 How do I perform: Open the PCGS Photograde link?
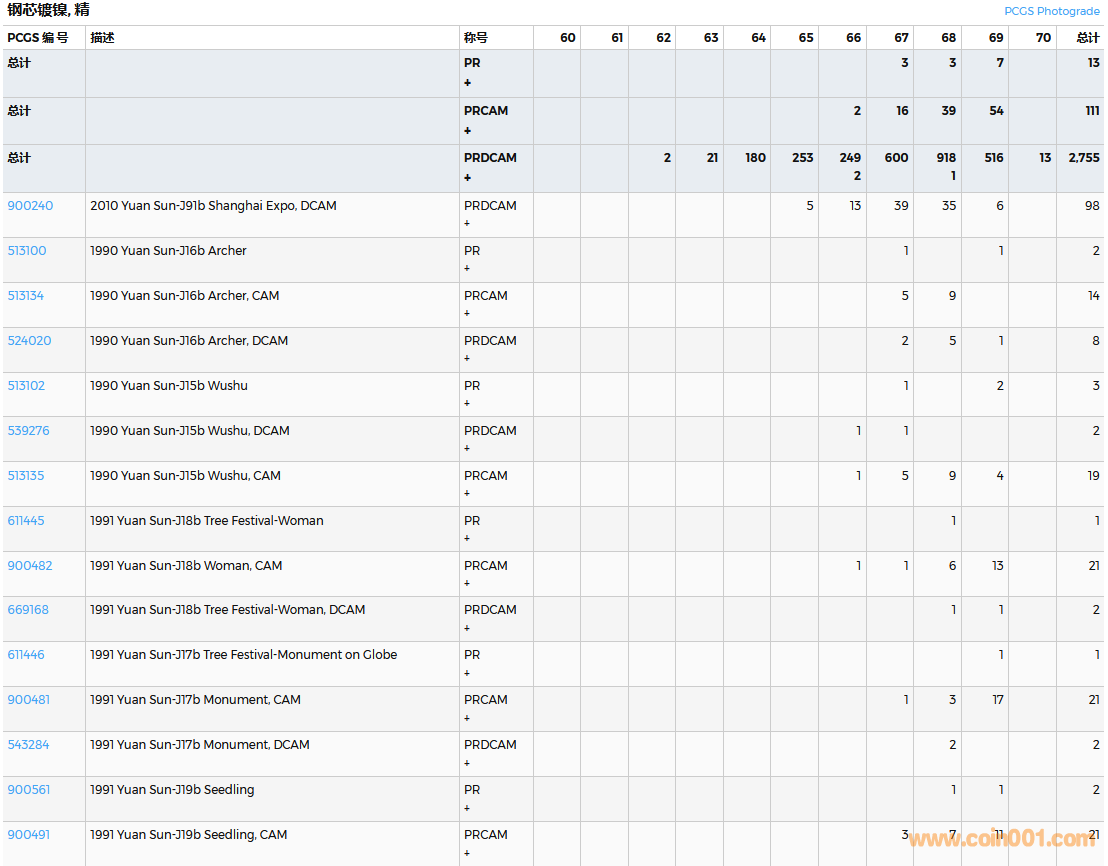coord(1051,11)
